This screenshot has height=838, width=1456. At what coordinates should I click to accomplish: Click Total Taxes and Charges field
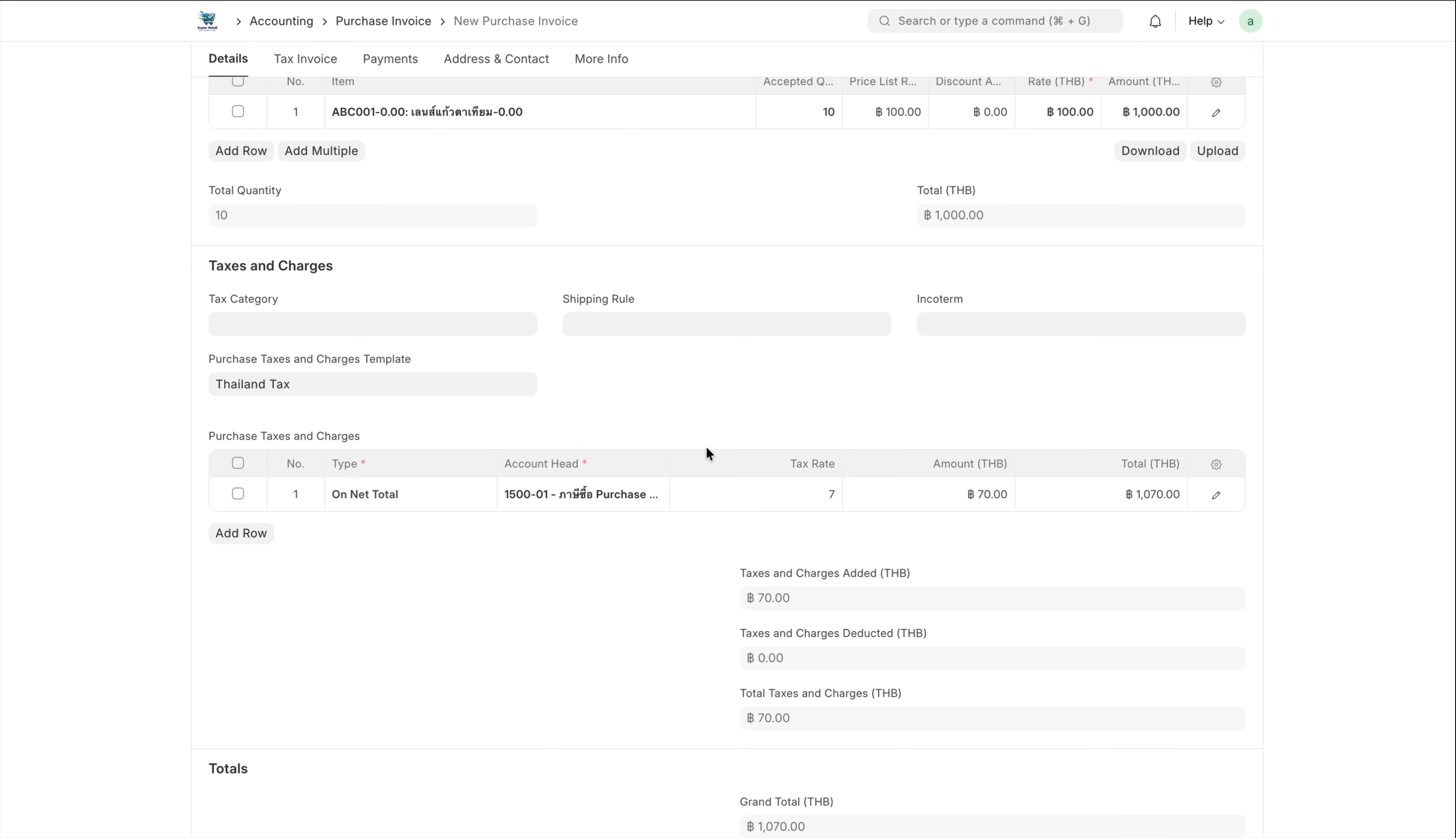[x=992, y=718]
